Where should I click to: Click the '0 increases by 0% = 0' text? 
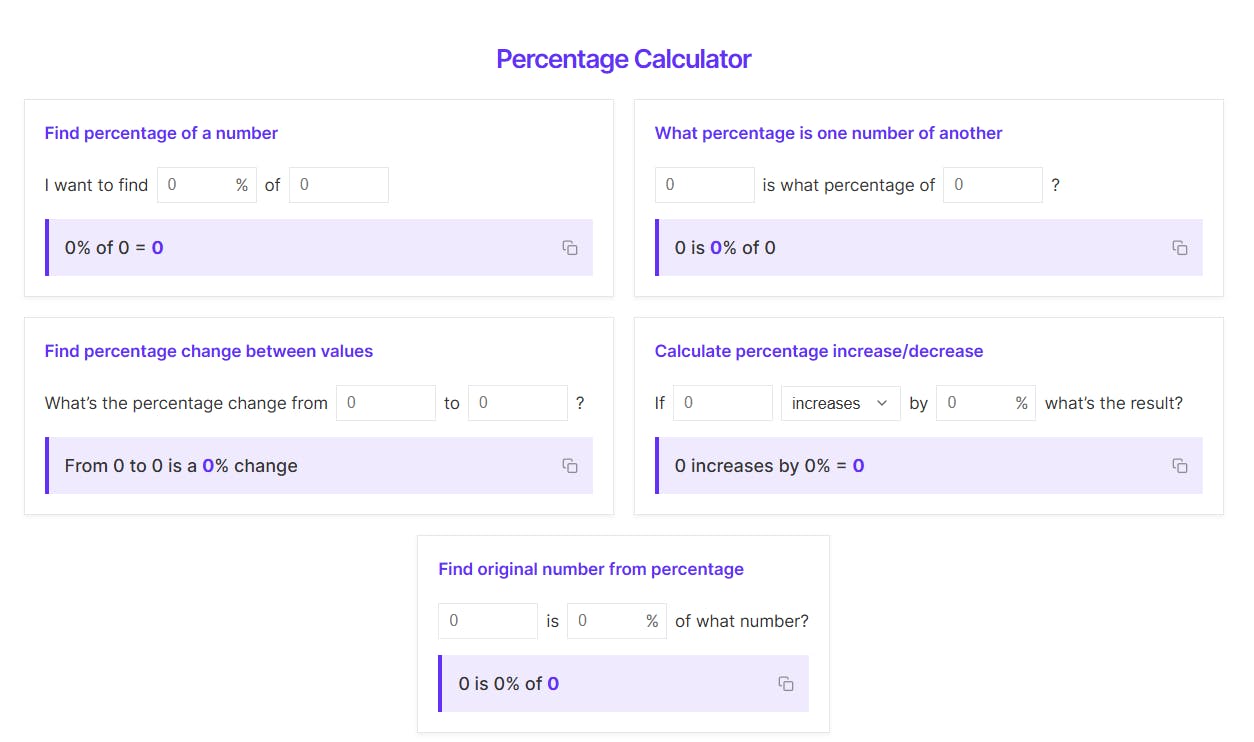pos(770,466)
